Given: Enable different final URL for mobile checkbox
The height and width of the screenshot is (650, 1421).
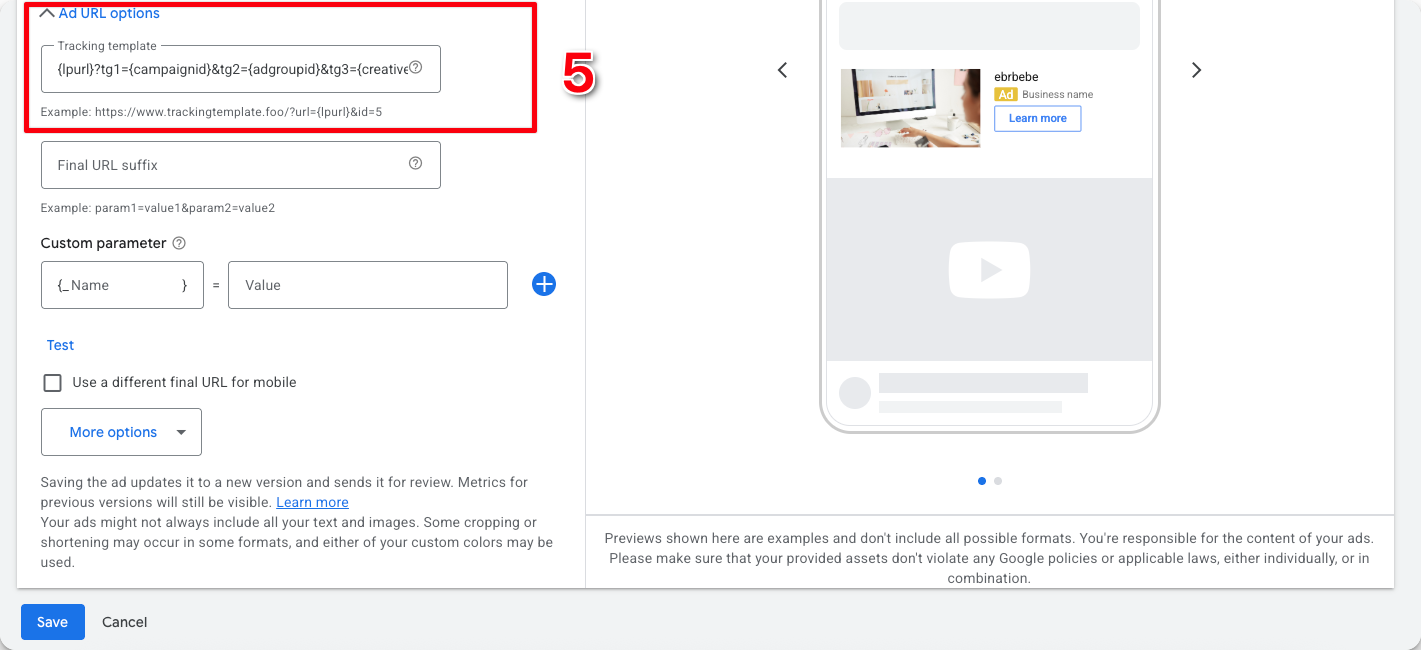Looking at the screenshot, I should (x=52, y=383).
